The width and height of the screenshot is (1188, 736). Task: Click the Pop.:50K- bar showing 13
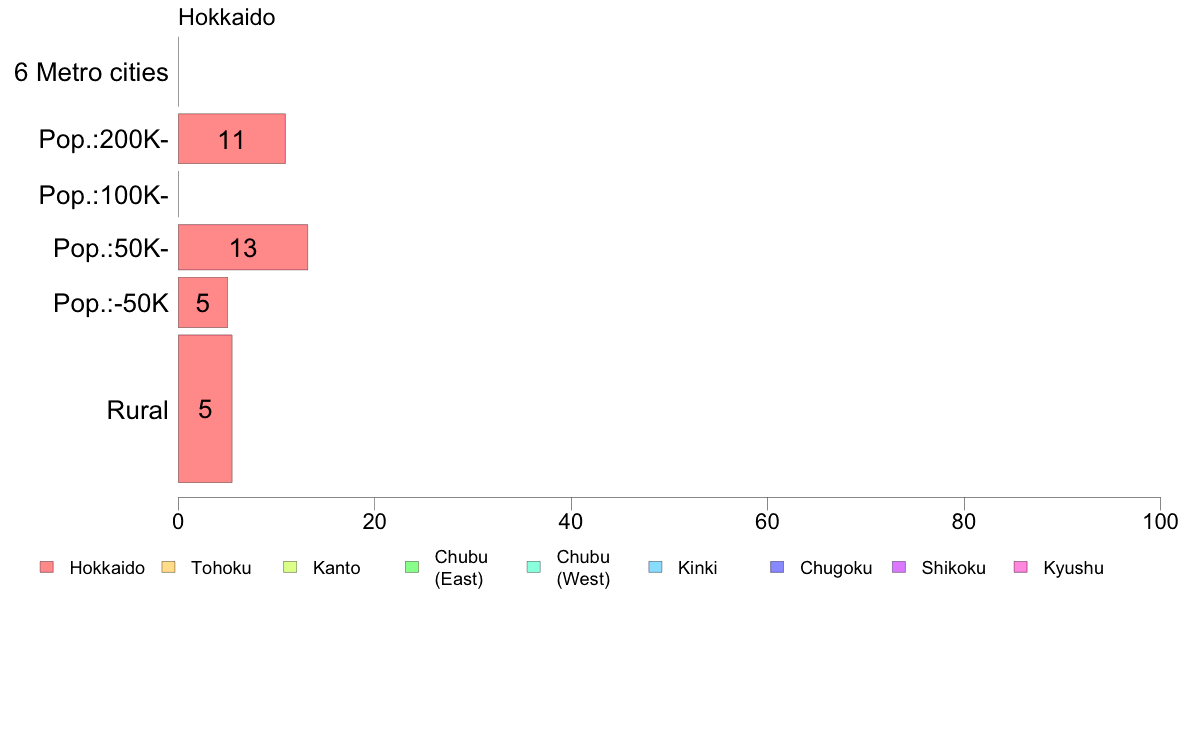[242, 247]
